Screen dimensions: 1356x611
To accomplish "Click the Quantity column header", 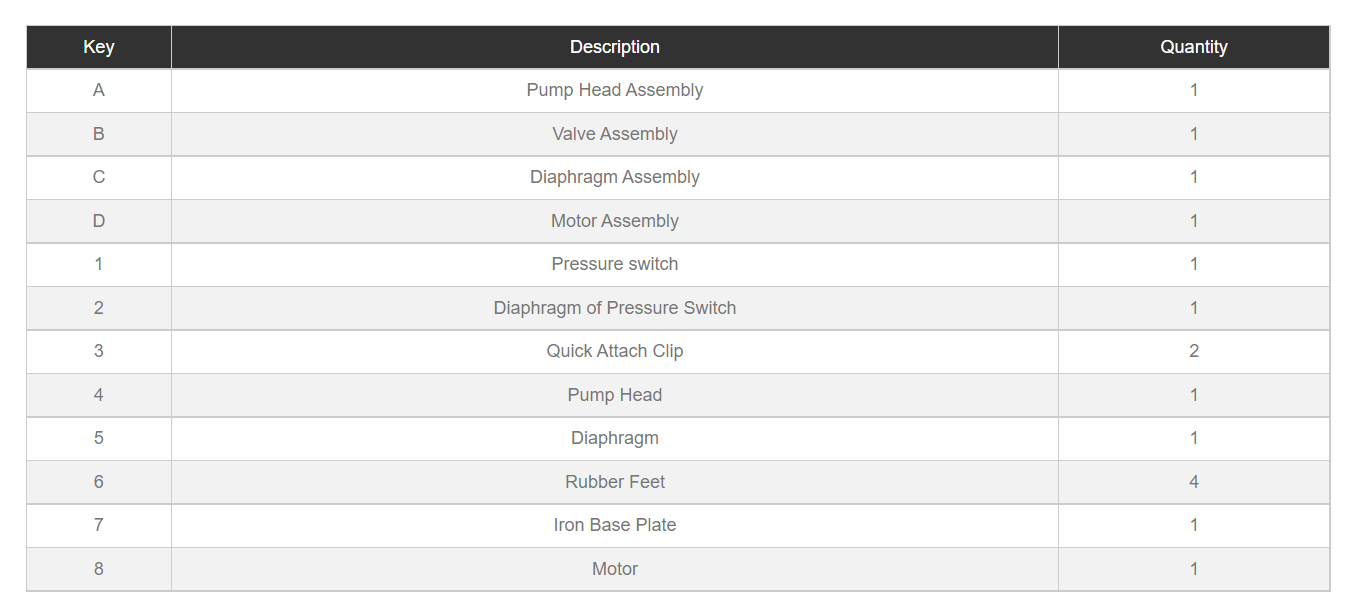I will [1194, 47].
